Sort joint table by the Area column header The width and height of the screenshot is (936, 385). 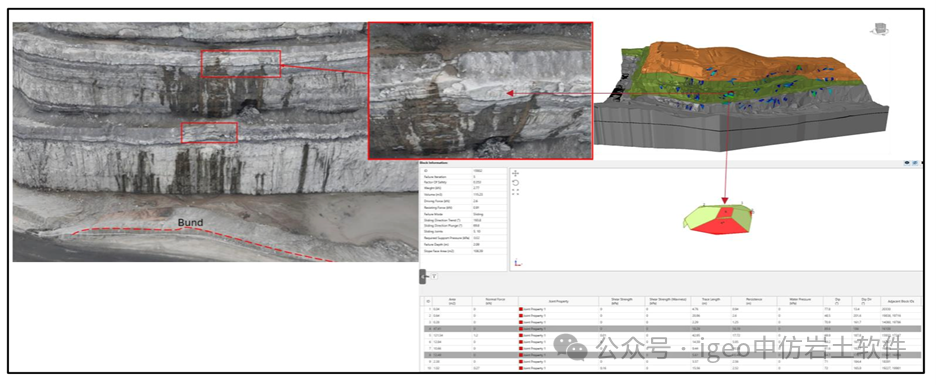click(452, 302)
